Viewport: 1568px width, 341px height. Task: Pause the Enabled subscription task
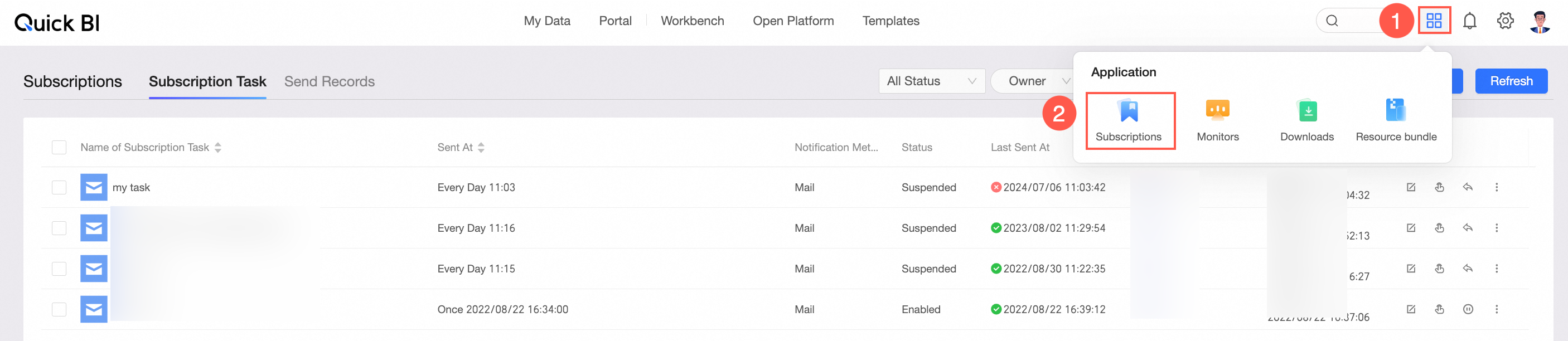pos(1468,309)
